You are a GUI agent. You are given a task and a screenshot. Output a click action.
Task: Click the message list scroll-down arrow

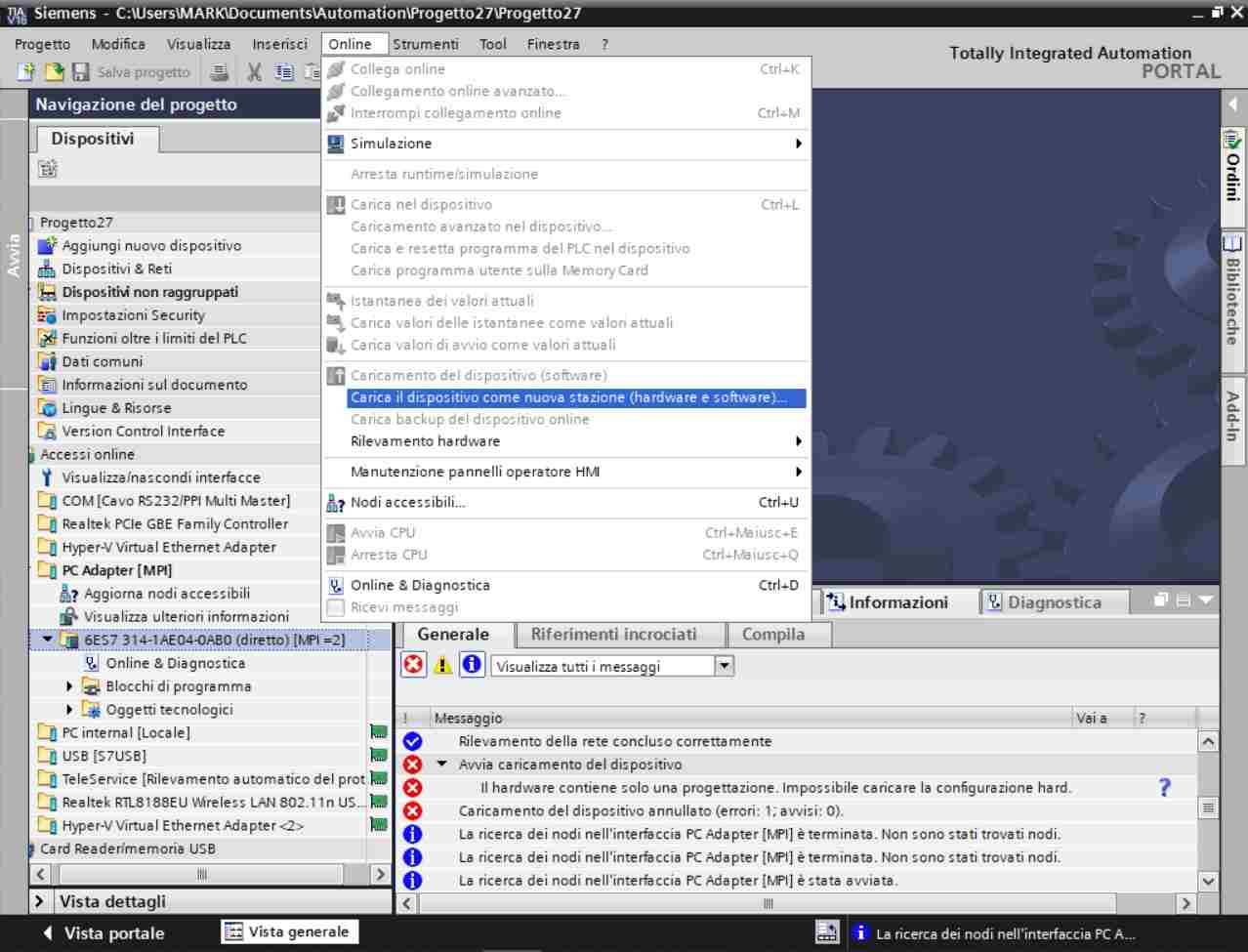[x=1208, y=880]
